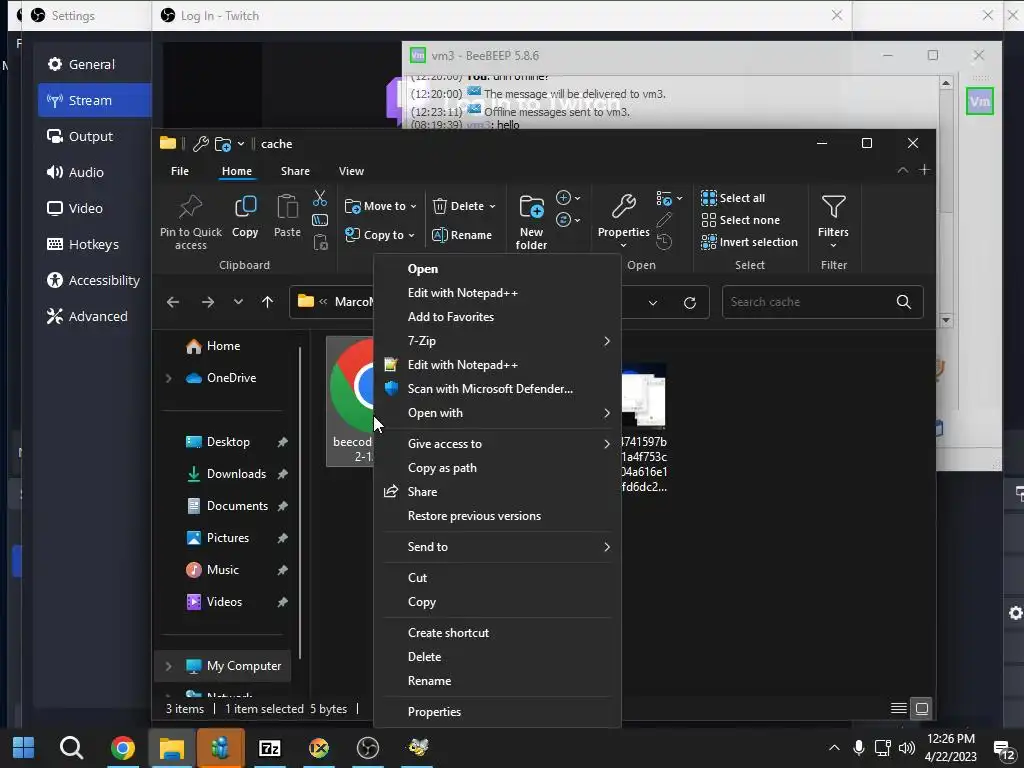This screenshot has height=768, width=1024.
Task: Switch to the Share ribbon tab
Action: click(295, 171)
